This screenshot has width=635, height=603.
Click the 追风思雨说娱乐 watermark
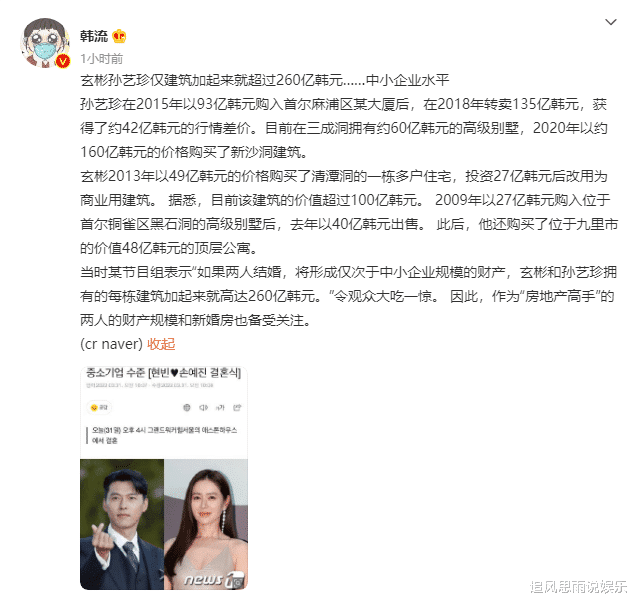578,586
